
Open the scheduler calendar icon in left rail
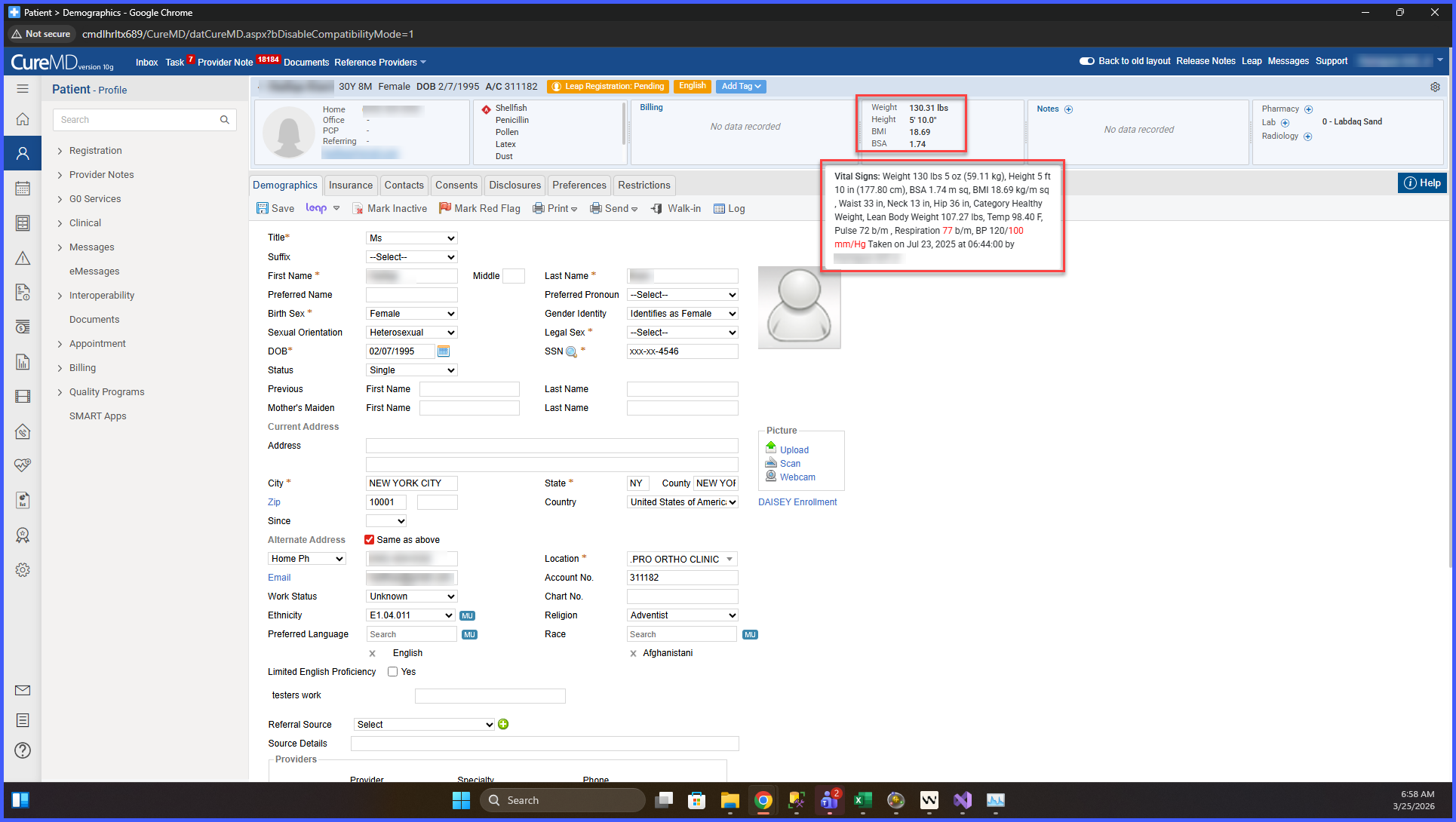[23, 189]
